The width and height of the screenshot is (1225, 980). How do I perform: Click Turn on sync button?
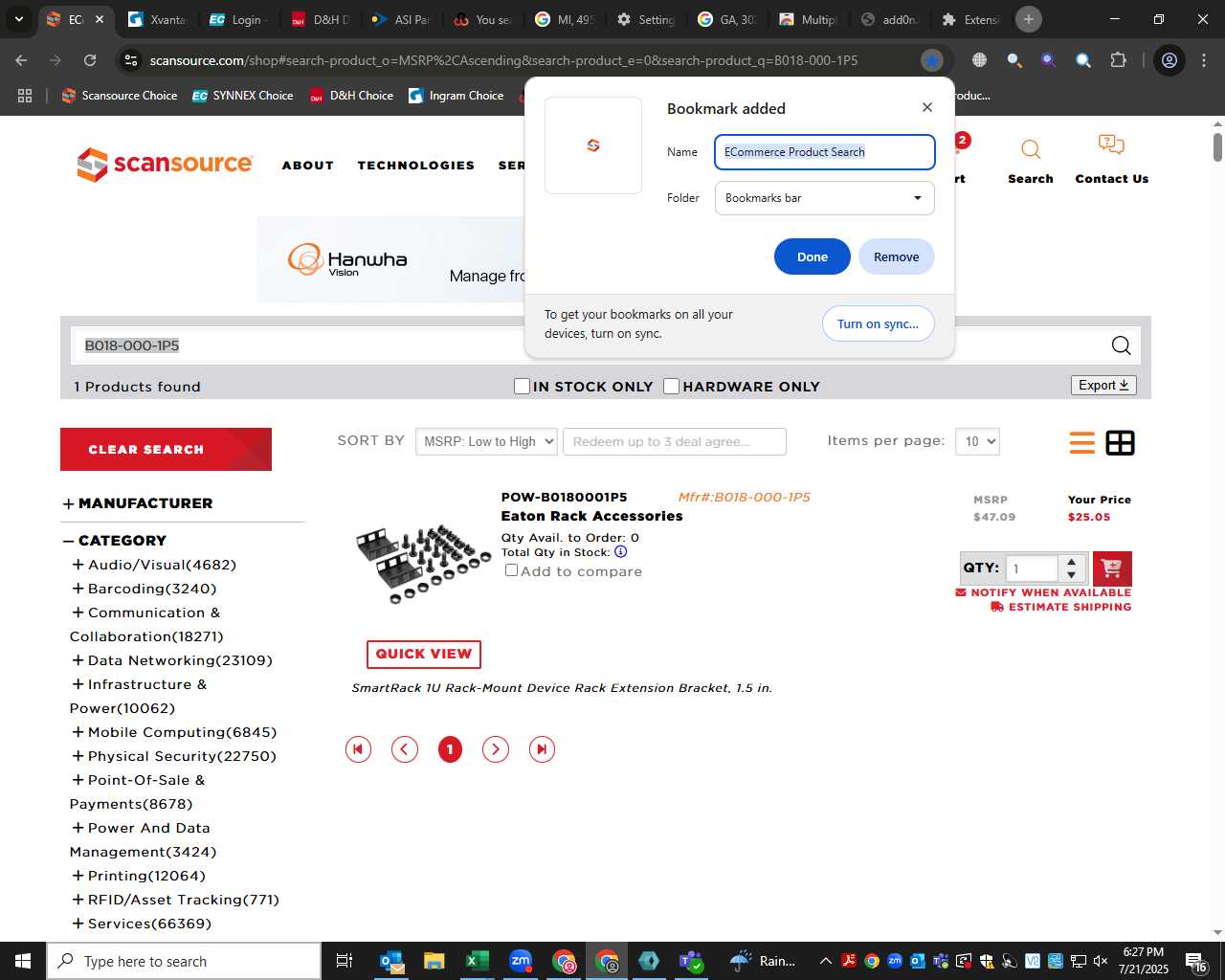click(x=878, y=323)
